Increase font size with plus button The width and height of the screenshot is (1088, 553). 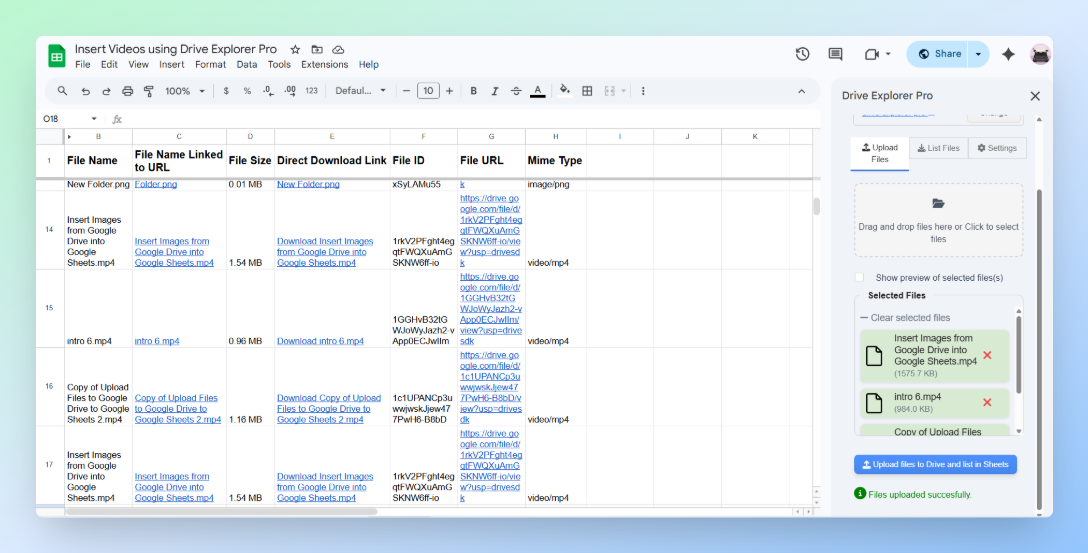coord(450,91)
